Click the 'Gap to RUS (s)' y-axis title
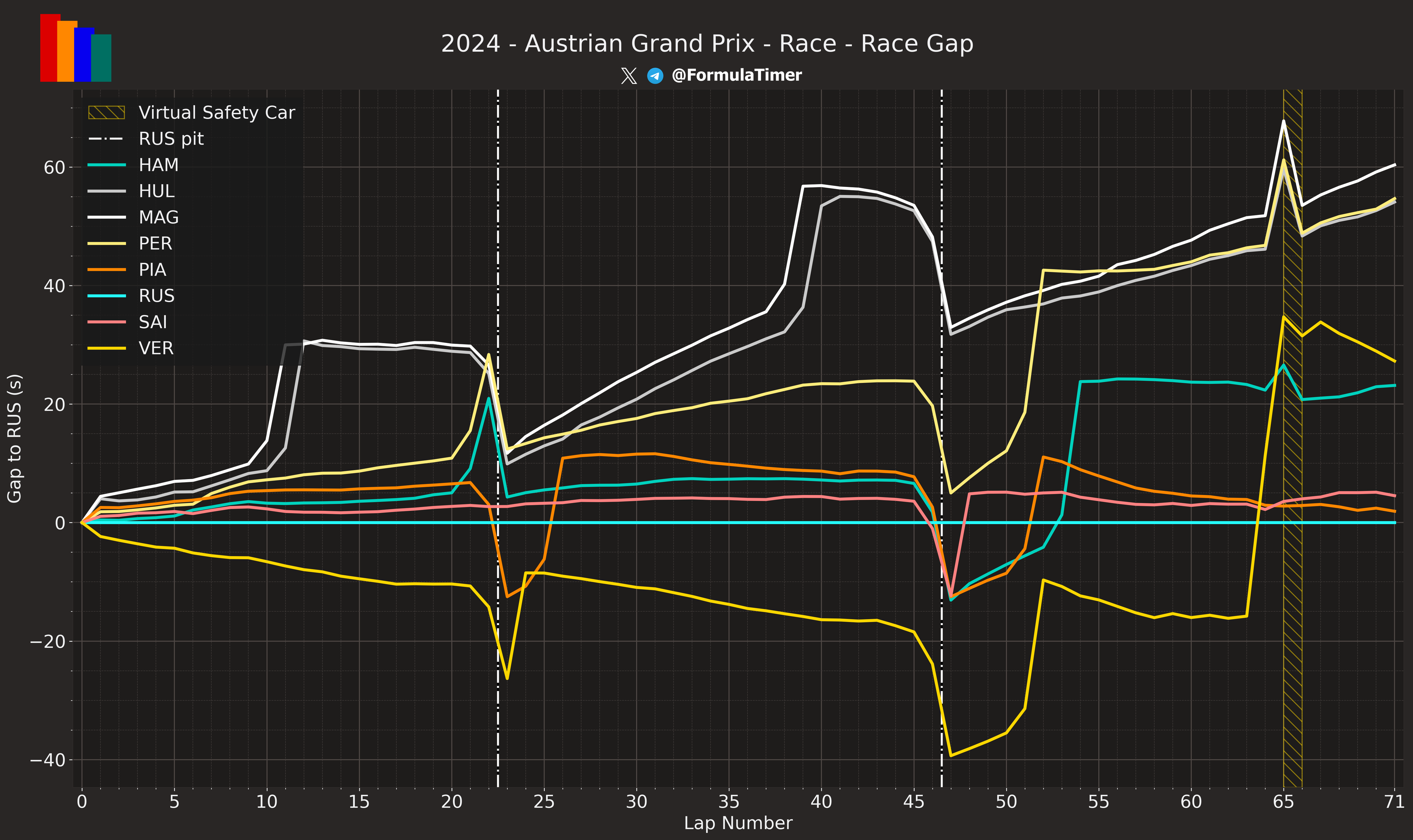The height and width of the screenshot is (840, 1413). [x=15, y=438]
